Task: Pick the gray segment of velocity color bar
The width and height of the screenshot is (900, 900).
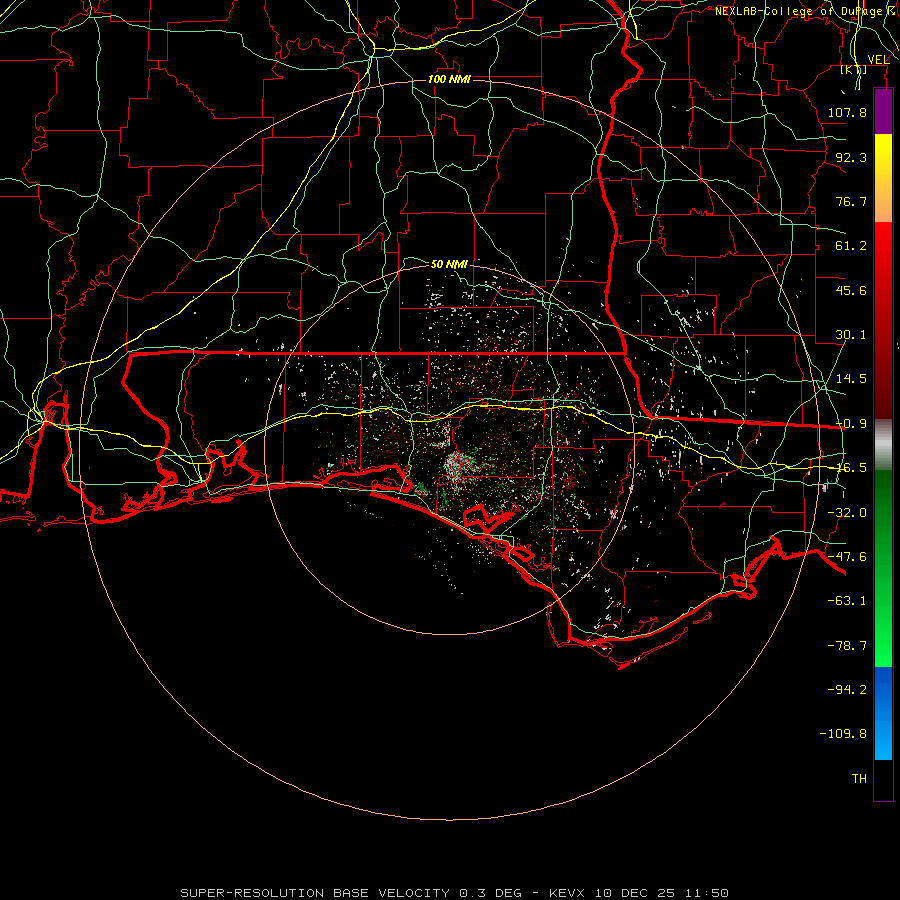Action: click(x=883, y=445)
